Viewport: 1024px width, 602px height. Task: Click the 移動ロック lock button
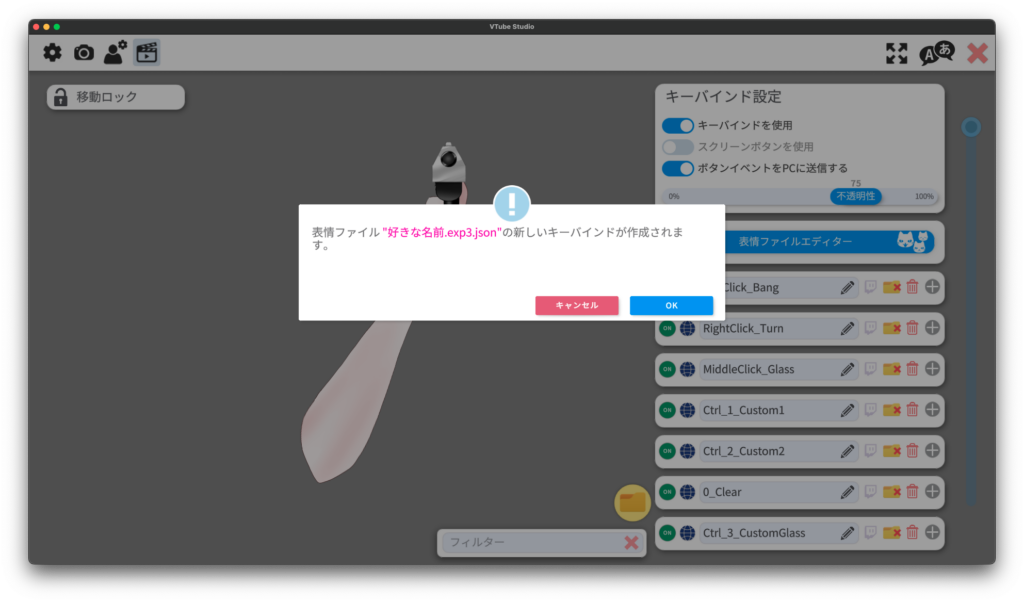coord(116,97)
